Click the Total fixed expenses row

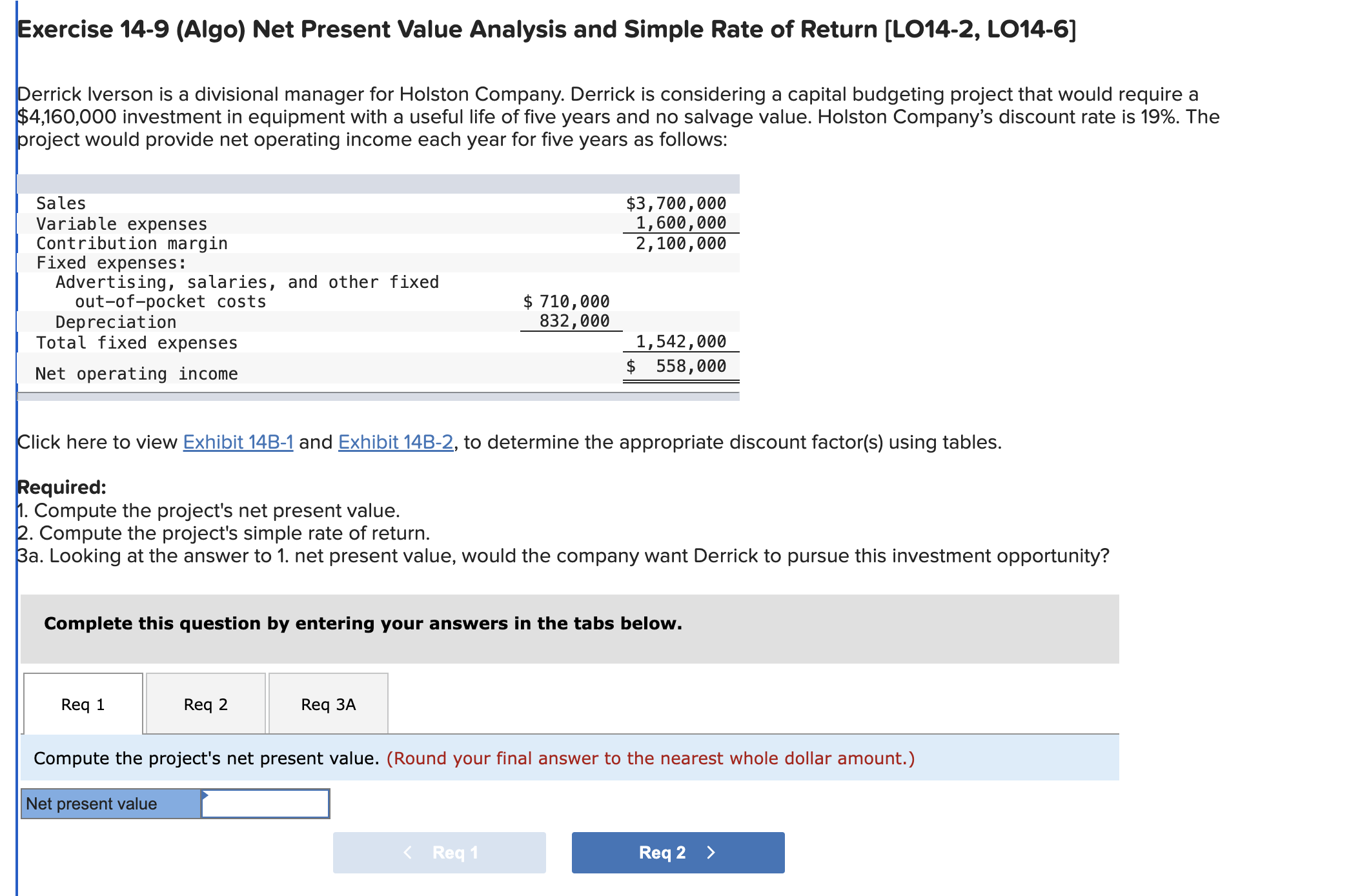136,342
